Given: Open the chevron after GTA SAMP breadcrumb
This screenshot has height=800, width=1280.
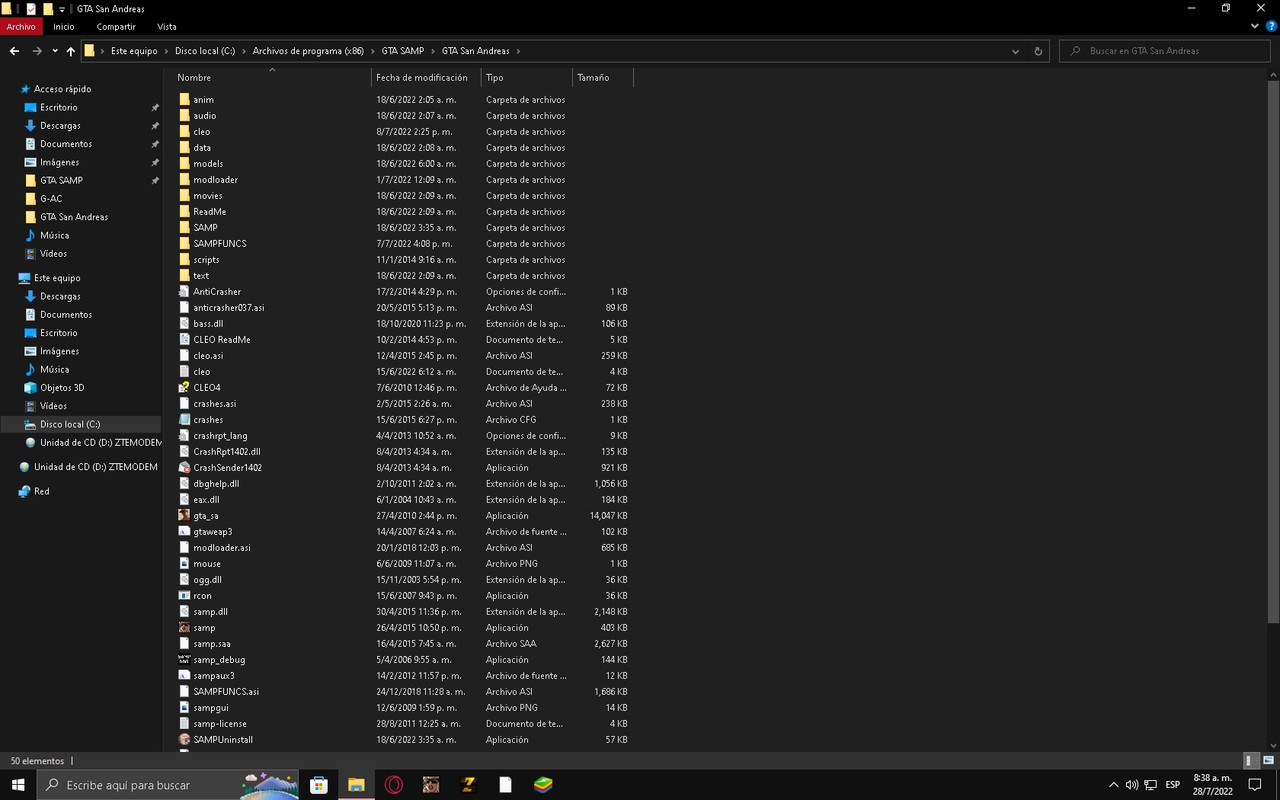Looking at the screenshot, I should pyautogui.click(x=433, y=51).
